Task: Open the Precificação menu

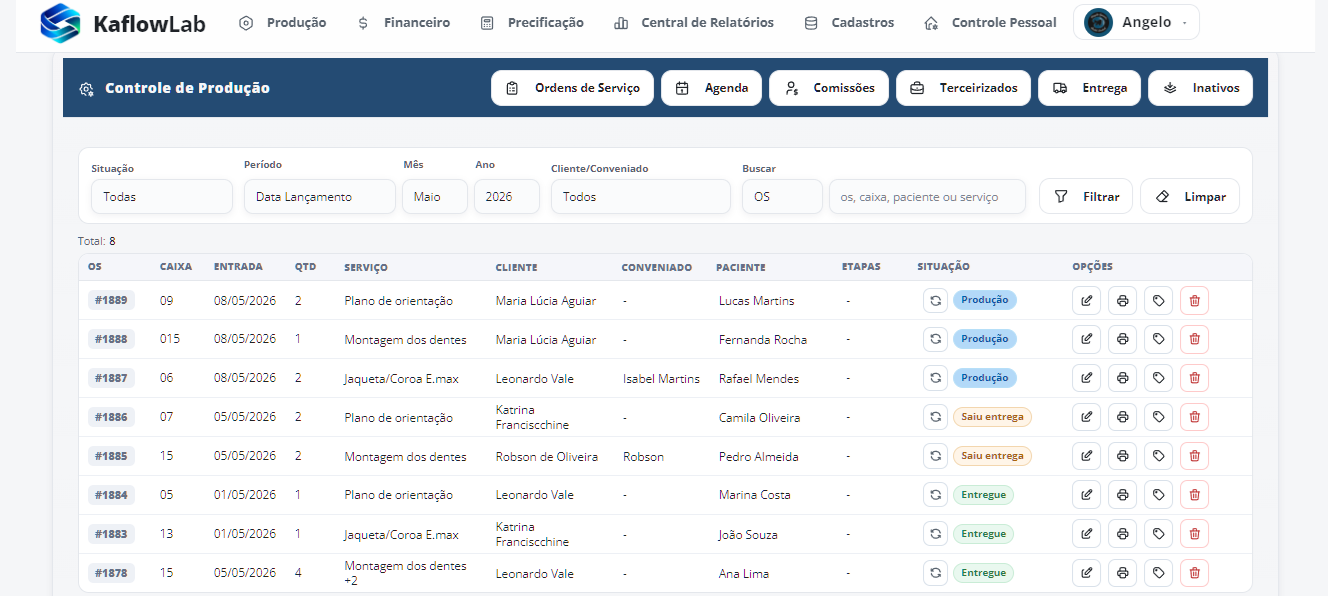Action: 532,22
